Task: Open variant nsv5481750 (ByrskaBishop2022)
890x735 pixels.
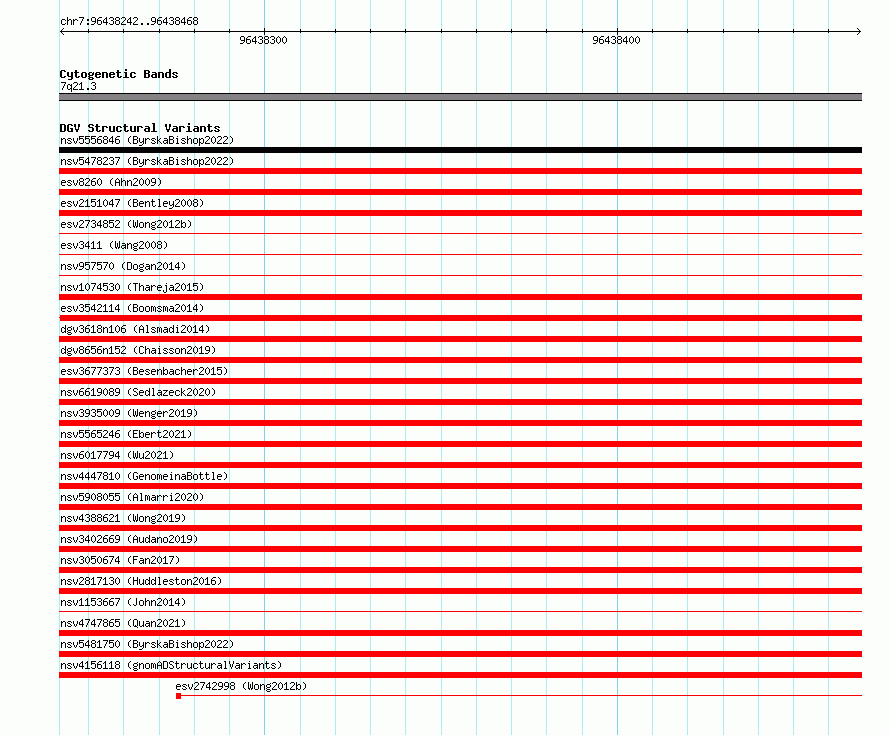Action: (x=147, y=644)
